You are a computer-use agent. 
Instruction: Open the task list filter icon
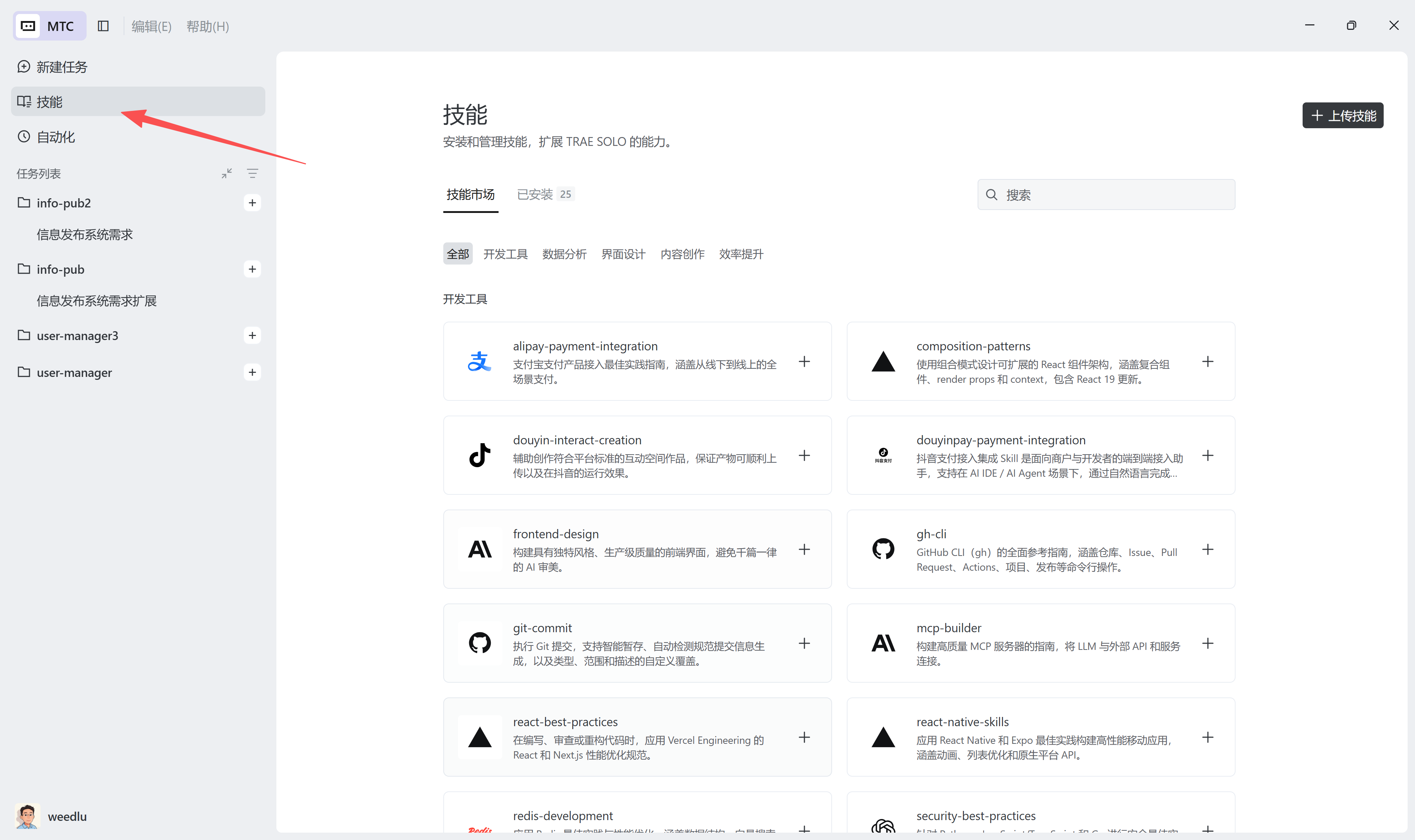(x=252, y=173)
